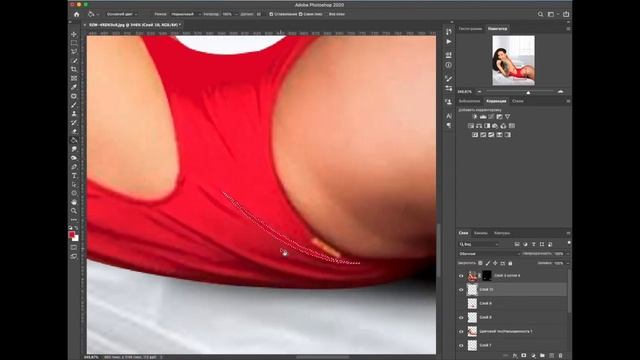Screen dimensions: 640x360
Task: Switch to the Гистограмма tab
Action: point(470,29)
